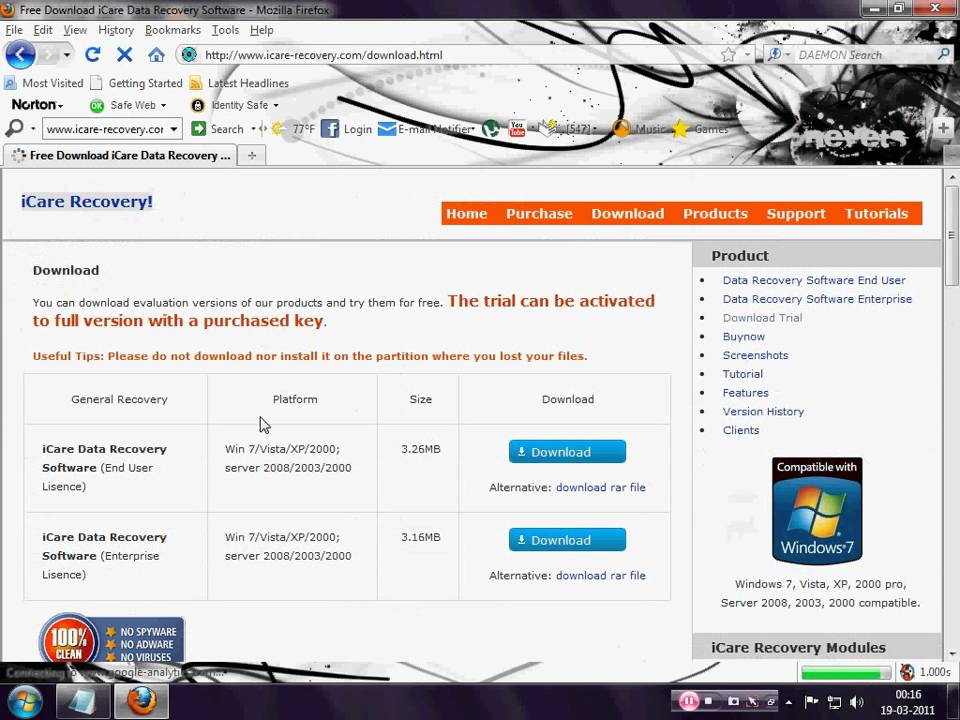This screenshot has width=960, height=720.
Task: Open the toolbar search box dropdown arrow
Action: point(174,129)
